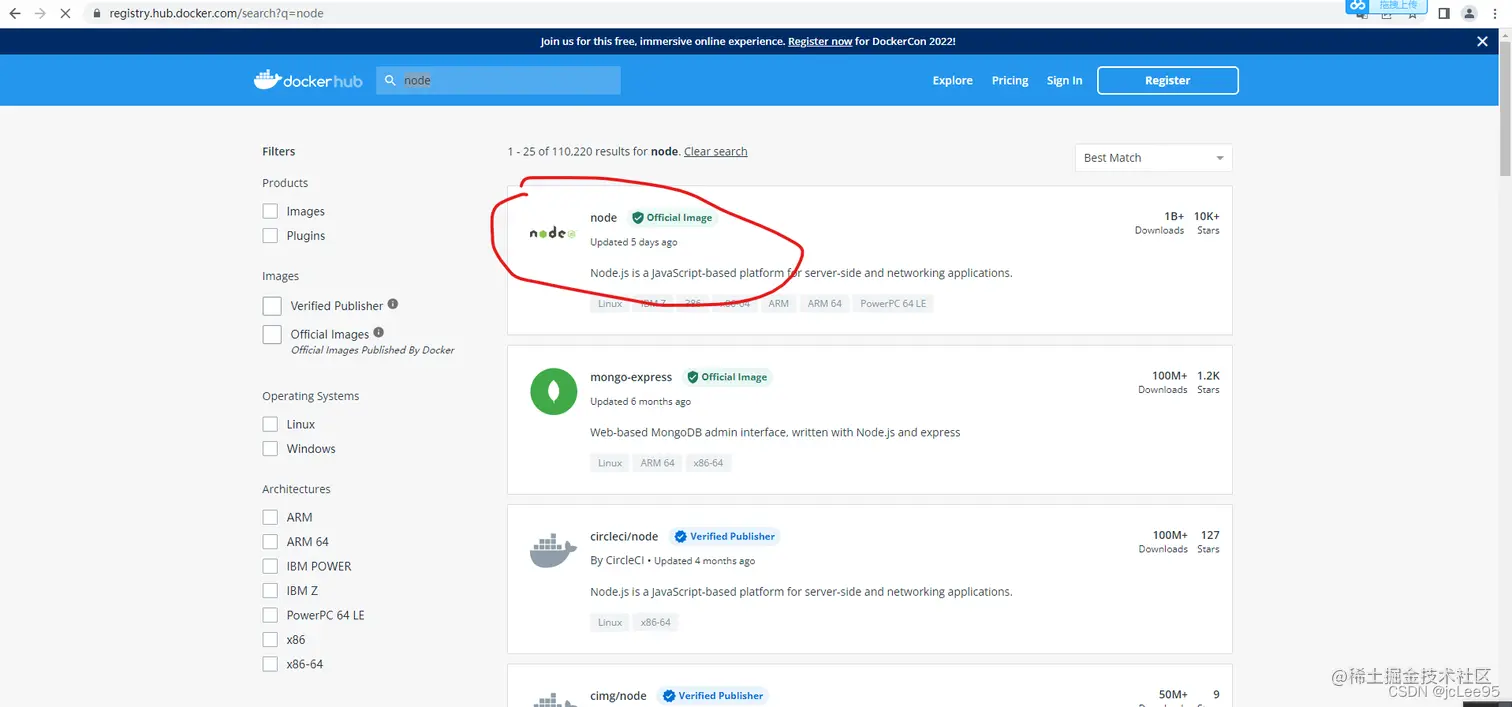The image size is (1512, 707).
Task: Click the mongo-express Official Image badge
Action: pos(727,377)
